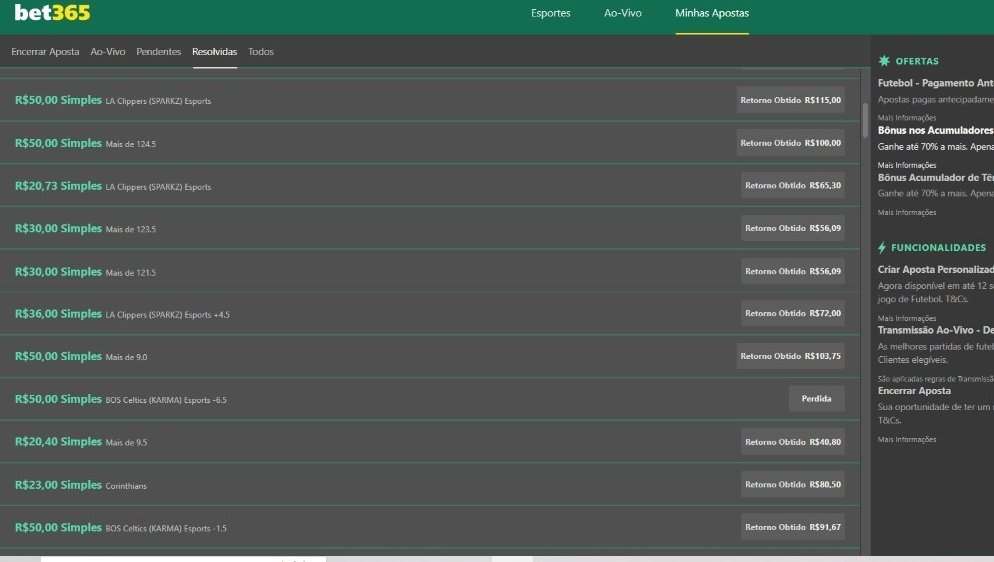Open Encerrar Aposta feature in sidebar
This screenshot has height=562, width=994.
click(914, 391)
